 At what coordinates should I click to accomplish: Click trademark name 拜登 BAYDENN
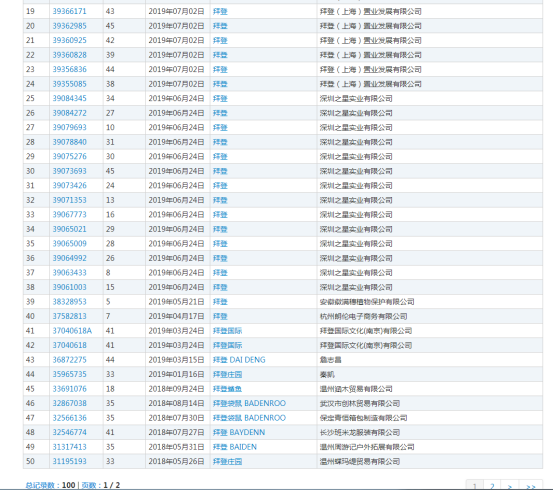coord(239,432)
